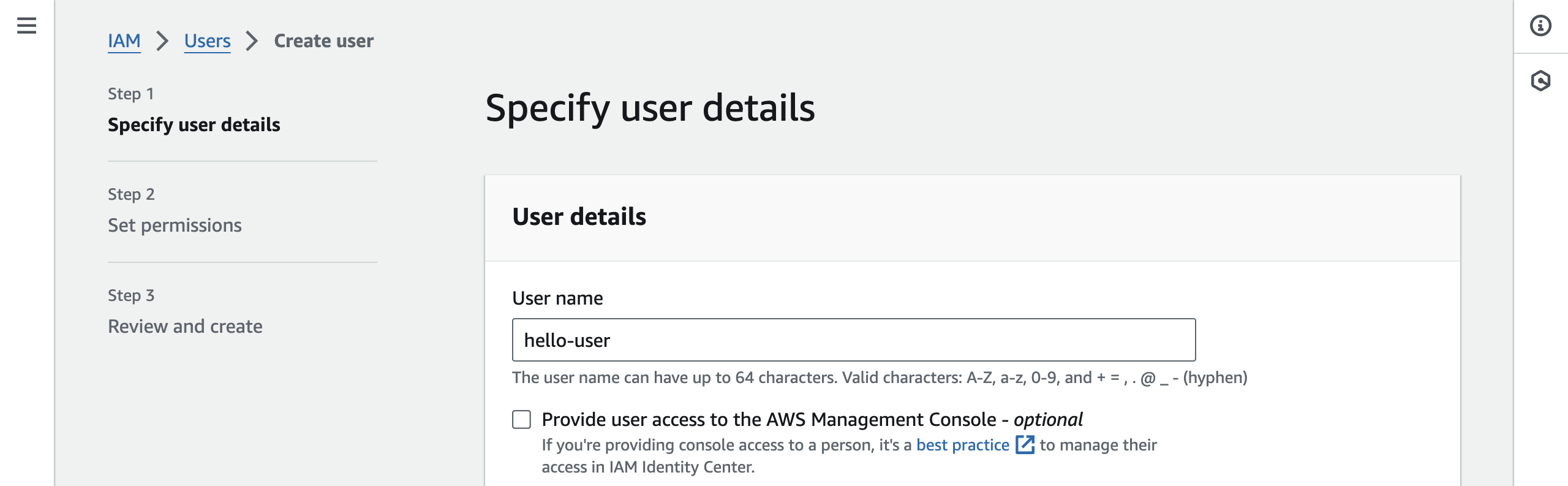
Task: Click the external link icon beside best practice
Action: pos(1025,445)
